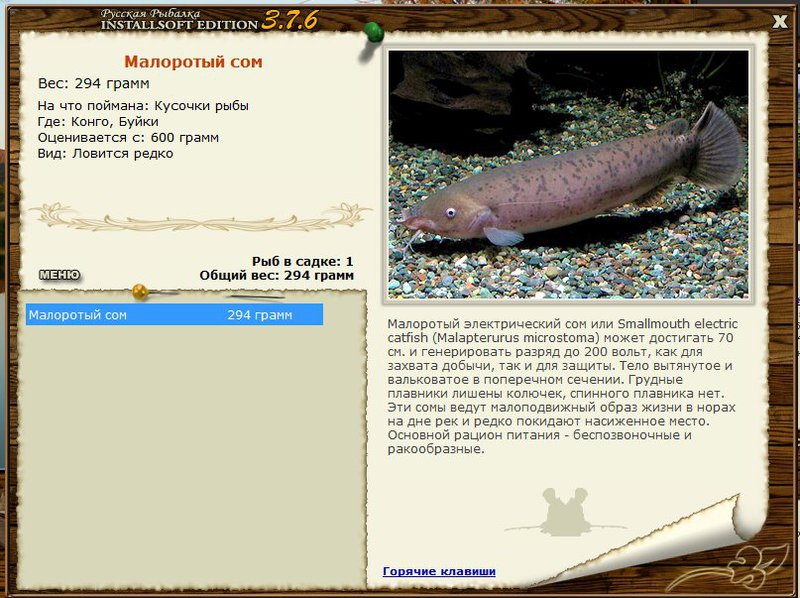Click the catfish silhouette icon

point(566,512)
